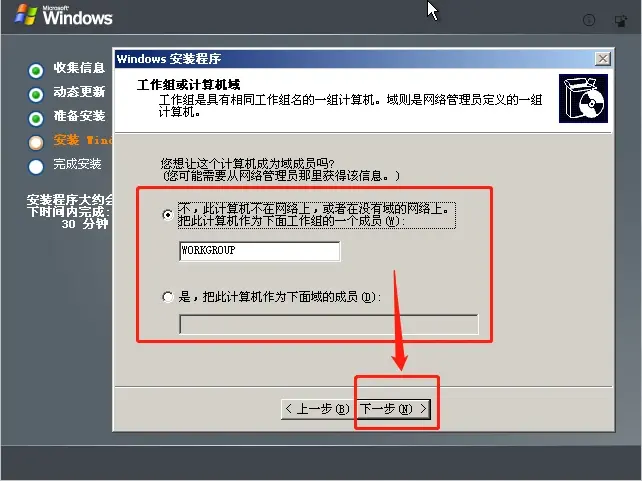Click the orange 安装 Windows step label
This screenshot has height=481, width=642.
click(83, 140)
